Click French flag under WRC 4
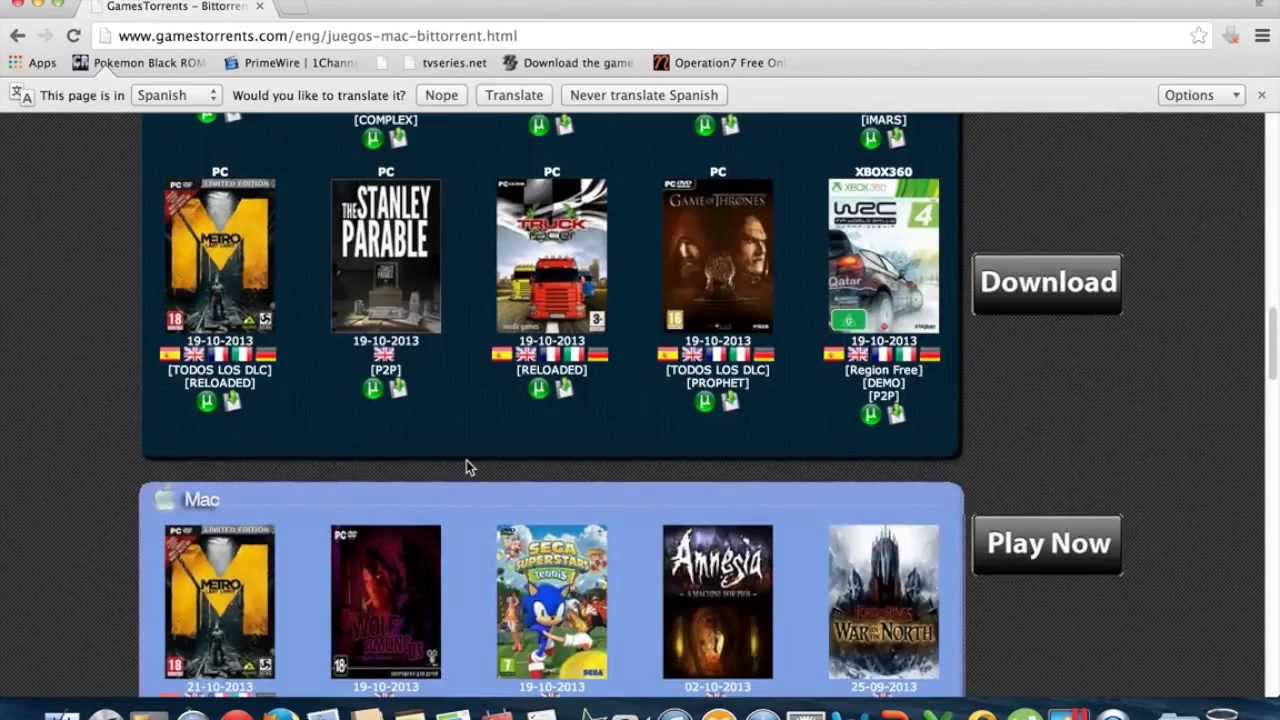Viewport: 1280px width, 720px height. (882, 354)
